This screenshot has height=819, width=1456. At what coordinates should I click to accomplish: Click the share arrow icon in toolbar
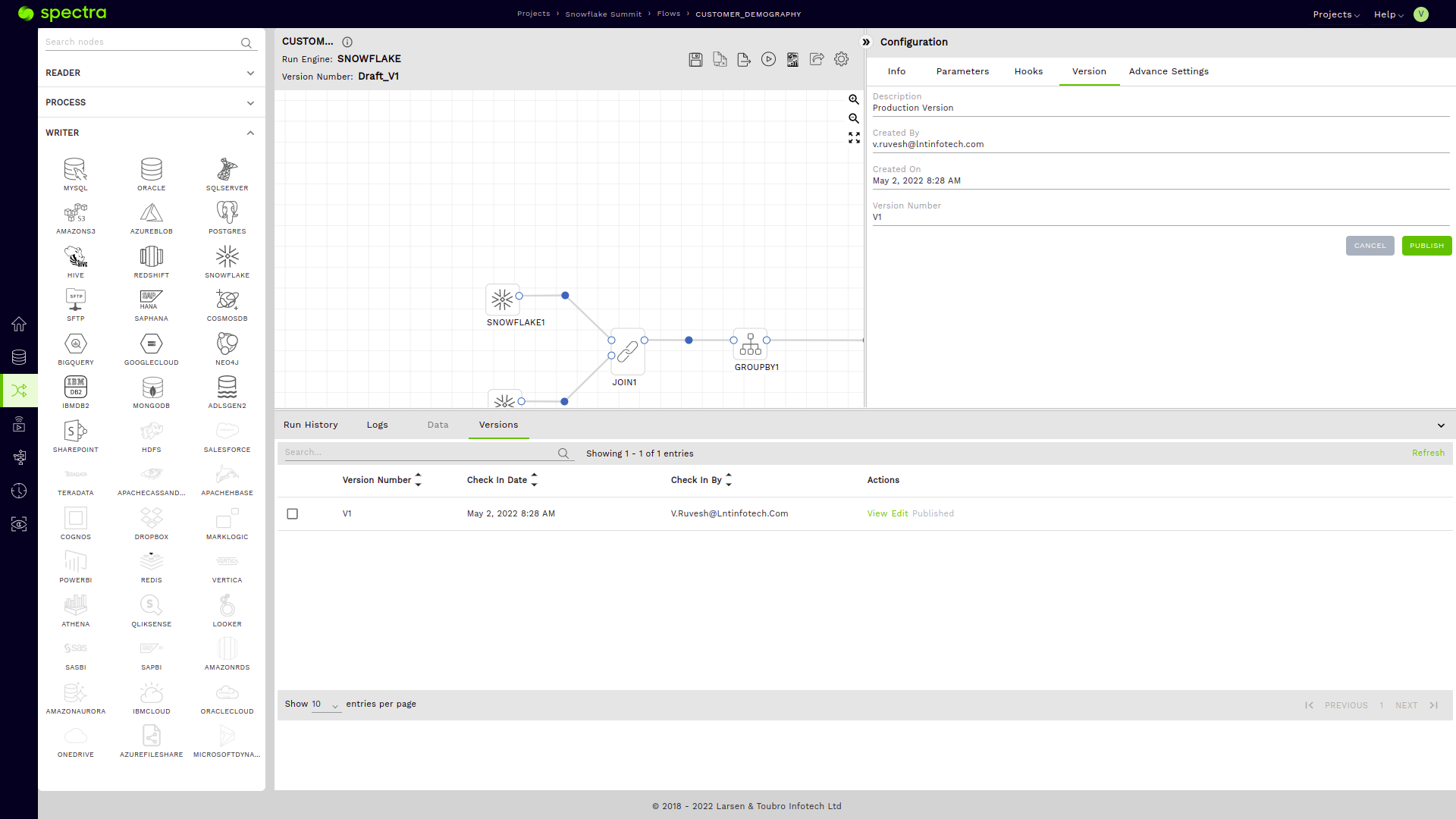tap(817, 59)
